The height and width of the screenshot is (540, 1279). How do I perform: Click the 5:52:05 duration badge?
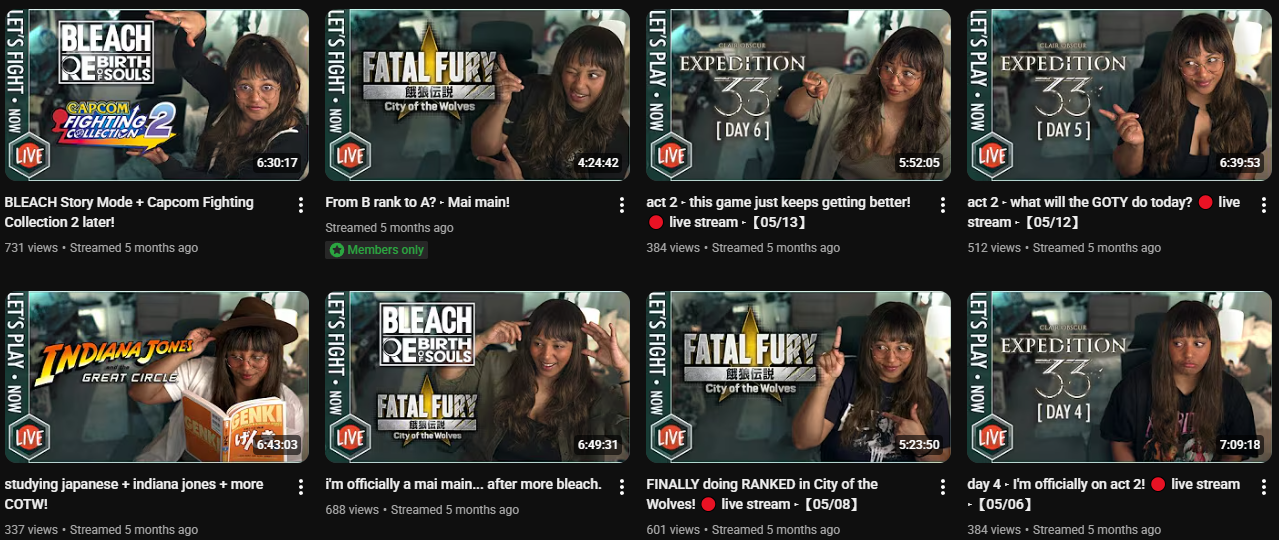click(919, 163)
